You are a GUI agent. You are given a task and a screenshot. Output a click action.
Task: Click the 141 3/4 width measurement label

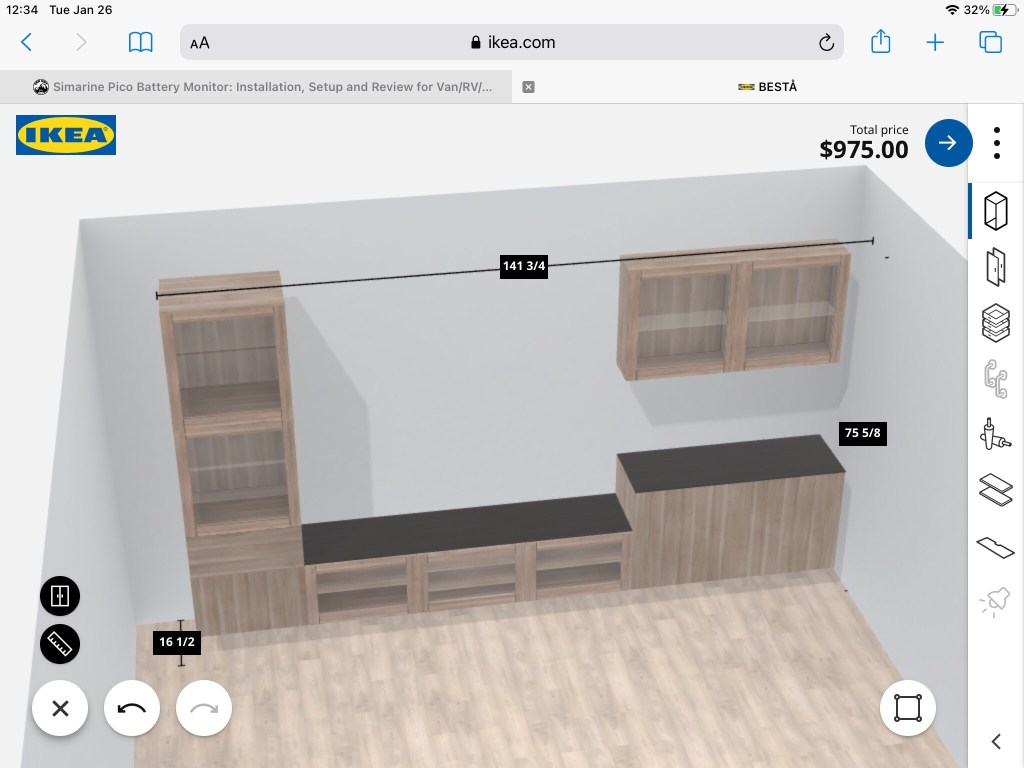click(x=524, y=266)
